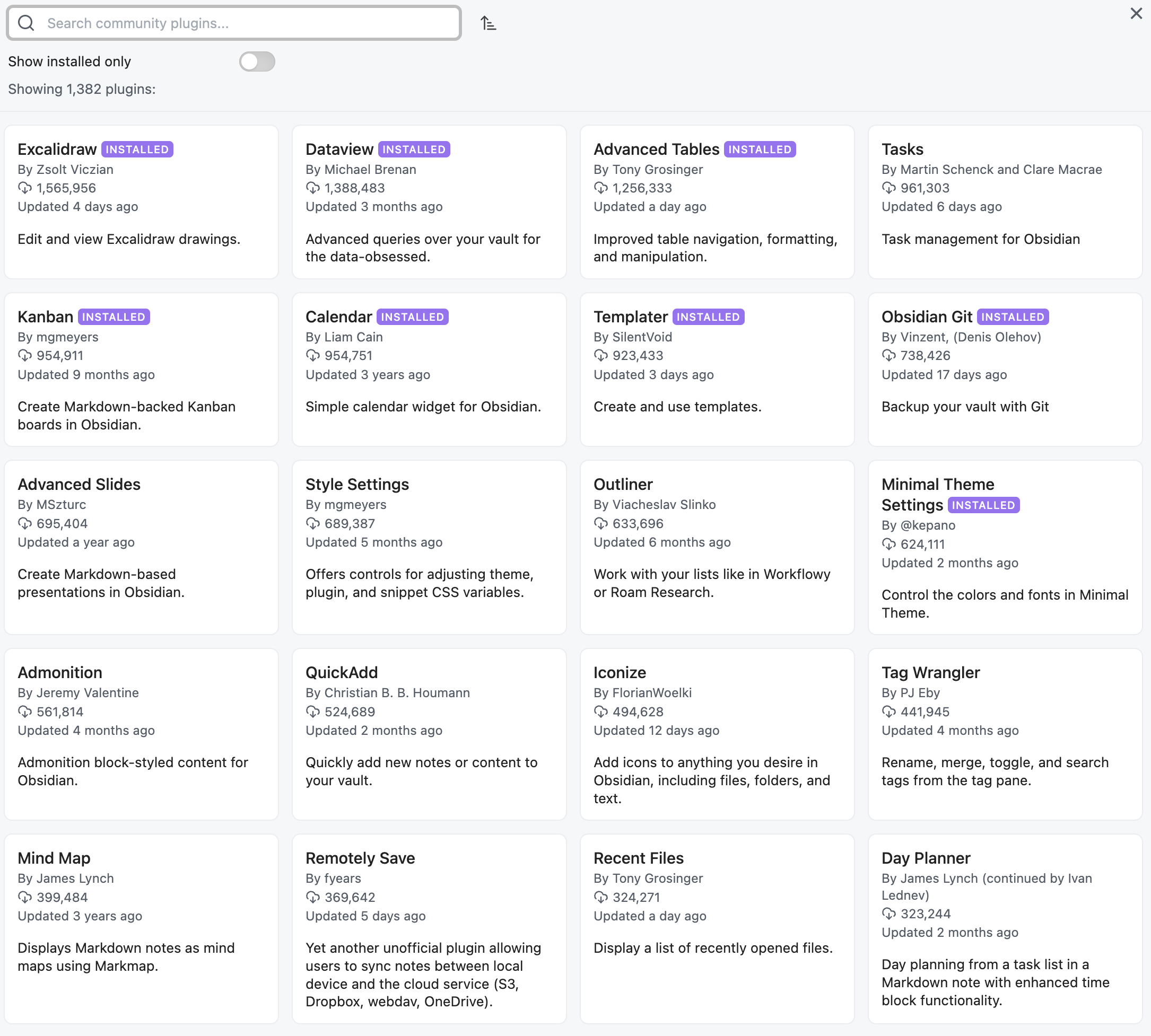Click download icon on Tasks card

tap(889, 188)
